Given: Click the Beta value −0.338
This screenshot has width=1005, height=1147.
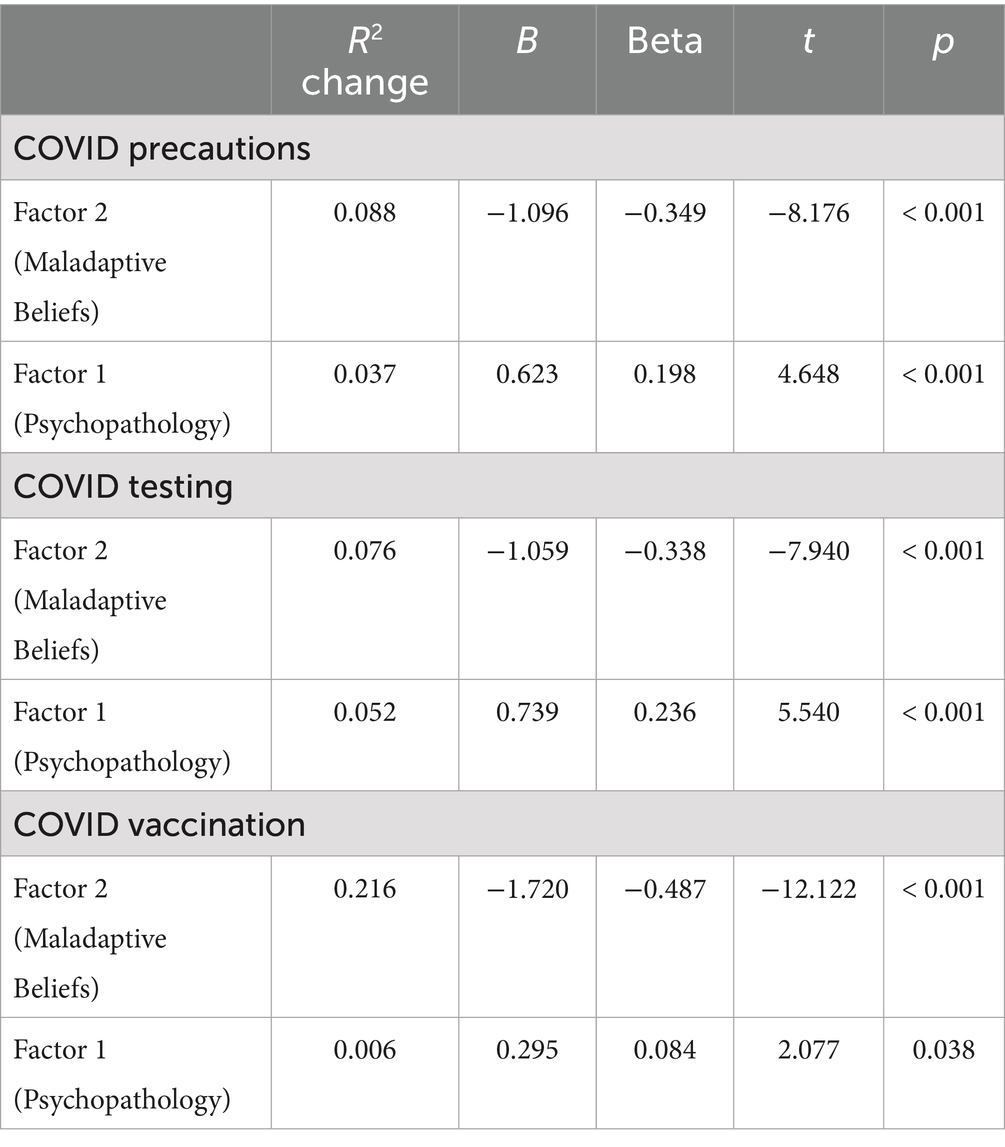Looking at the screenshot, I should click(x=664, y=550).
